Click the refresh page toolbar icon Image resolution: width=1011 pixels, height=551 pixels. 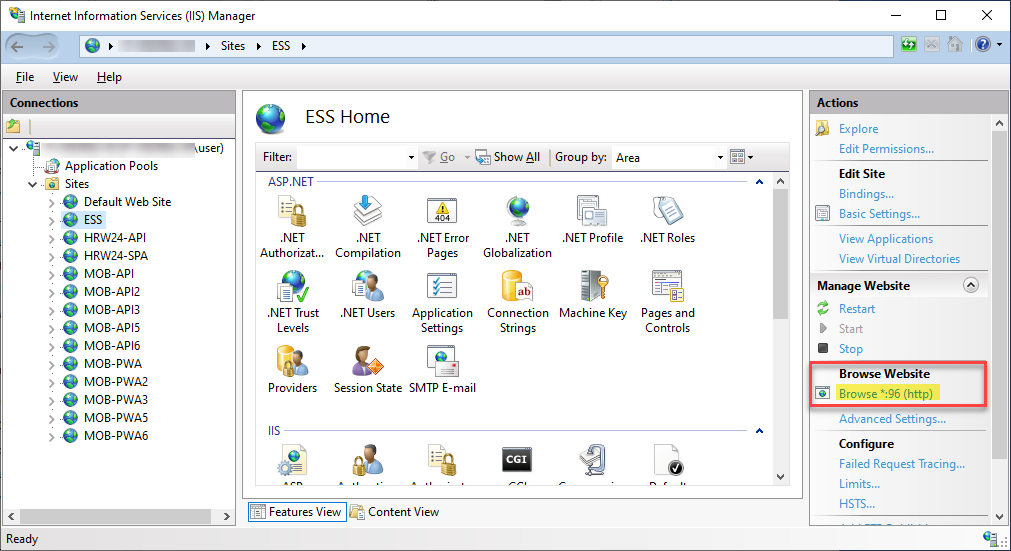point(909,44)
